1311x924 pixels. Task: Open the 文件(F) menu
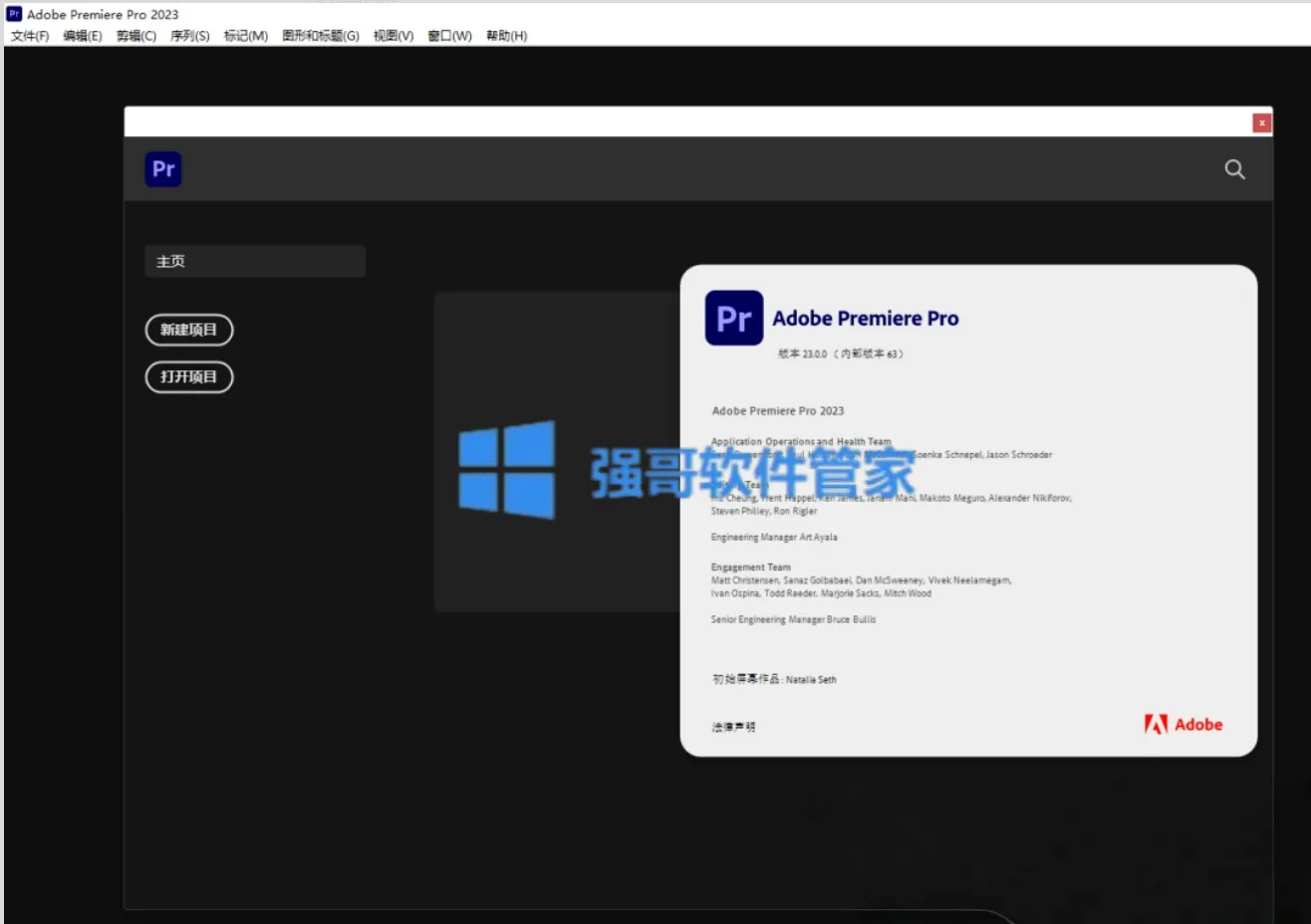click(30, 36)
